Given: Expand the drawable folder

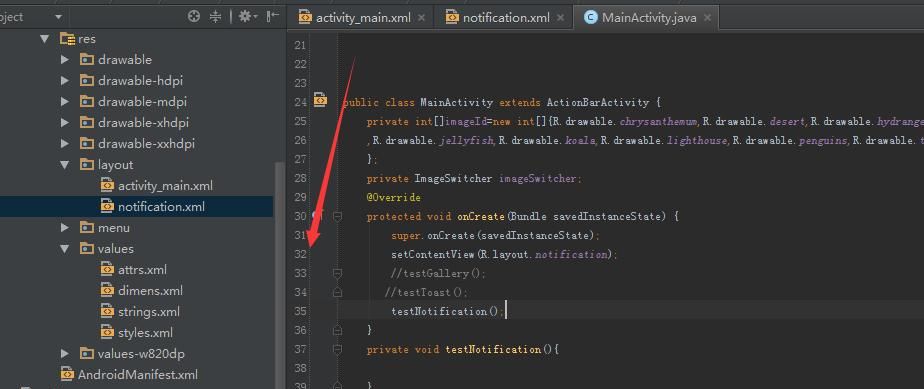Looking at the screenshot, I should click(x=65, y=60).
